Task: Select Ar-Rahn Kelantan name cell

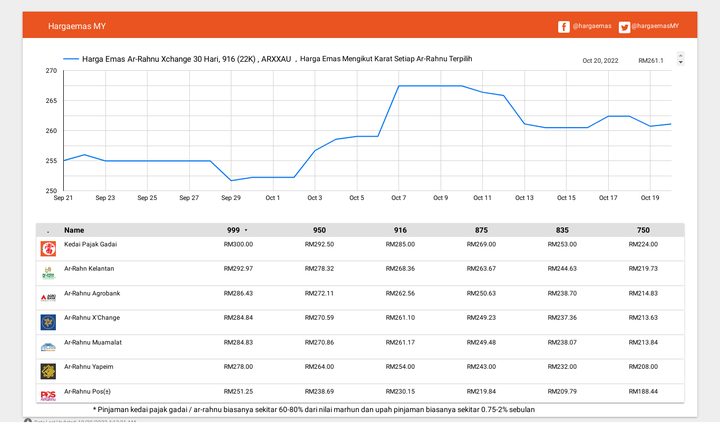Action: (x=89, y=269)
